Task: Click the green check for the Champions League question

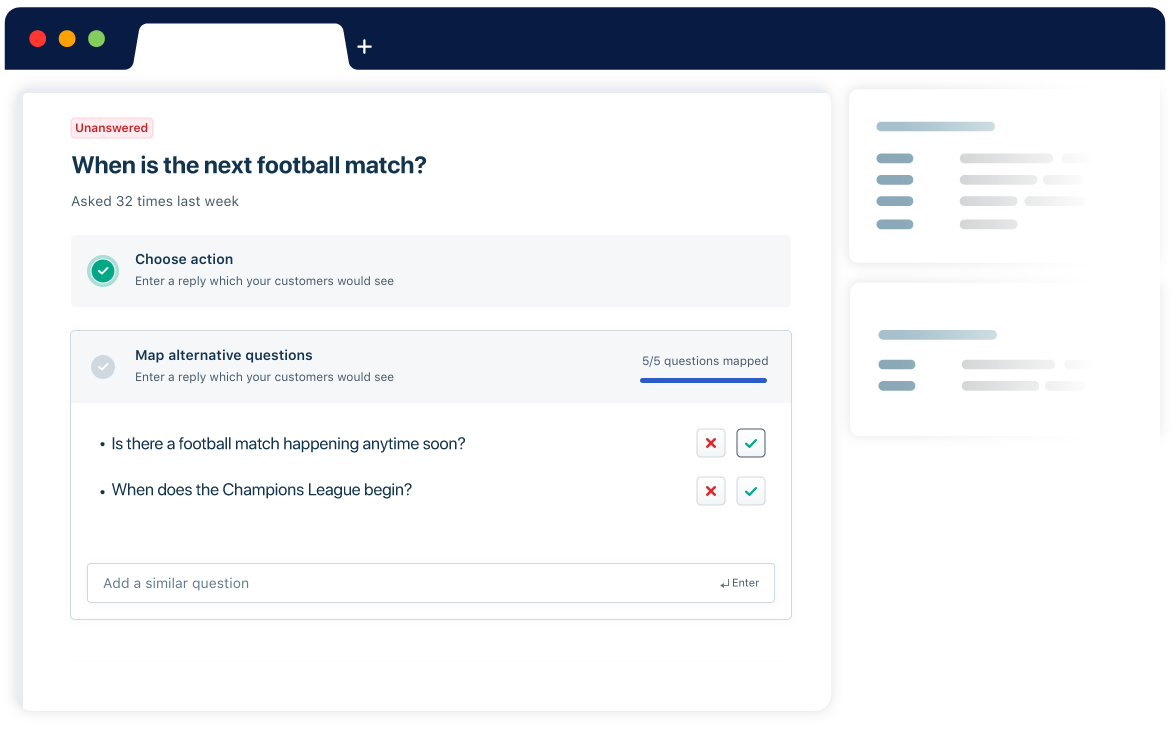Action: coord(751,491)
